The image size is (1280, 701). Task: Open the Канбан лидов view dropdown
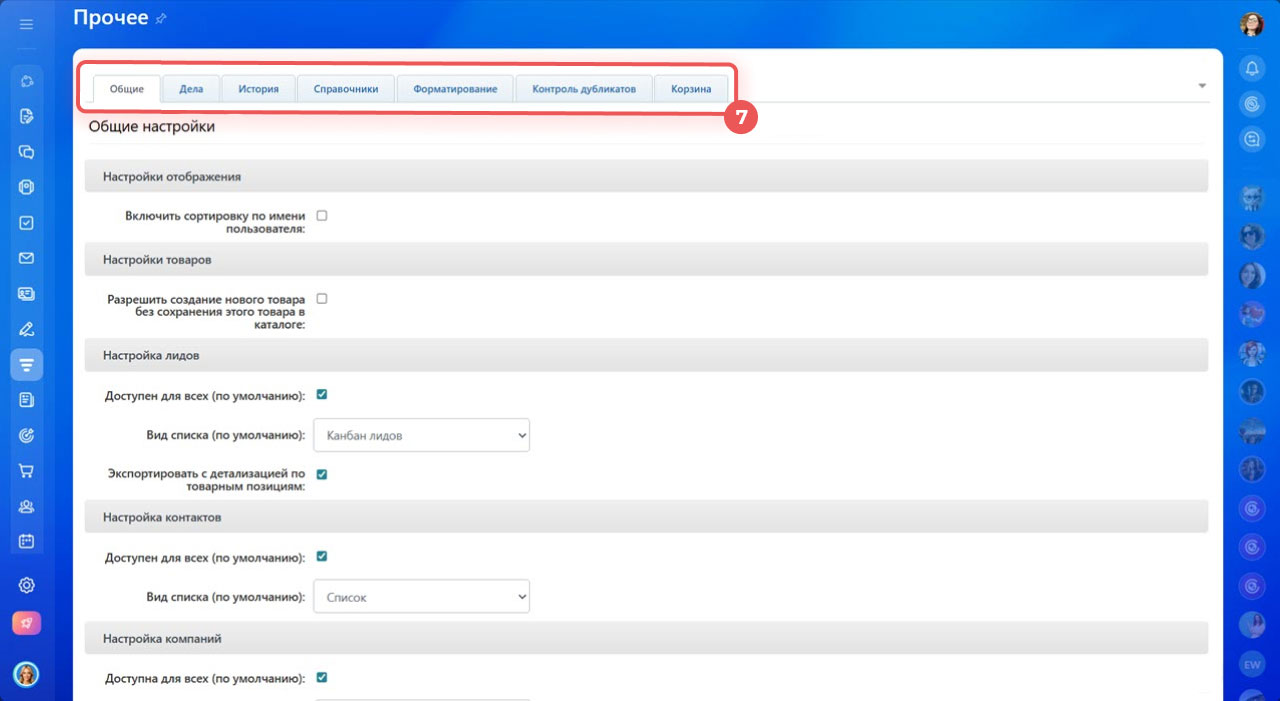421,435
